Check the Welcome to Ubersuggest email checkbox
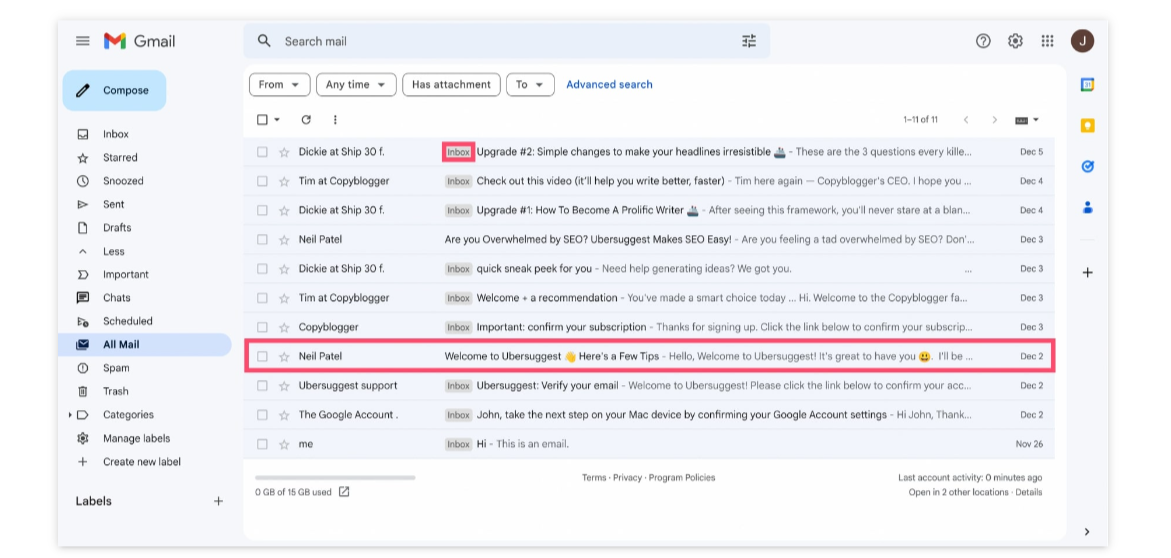The height and width of the screenshot is (558, 1171). point(262,356)
